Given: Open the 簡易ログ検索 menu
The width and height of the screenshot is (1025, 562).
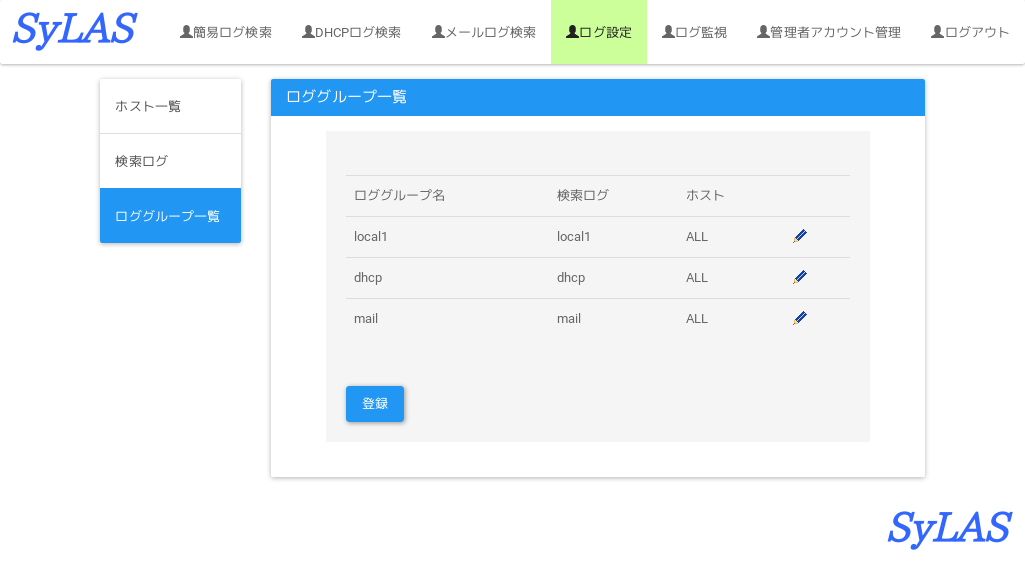Looking at the screenshot, I should pos(226,32).
